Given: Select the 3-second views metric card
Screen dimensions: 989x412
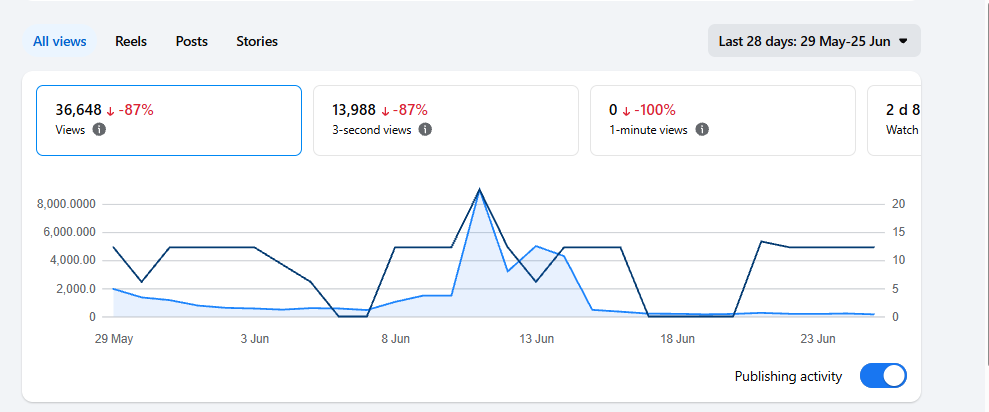Looking at the screenshot, I should point(446,120).
